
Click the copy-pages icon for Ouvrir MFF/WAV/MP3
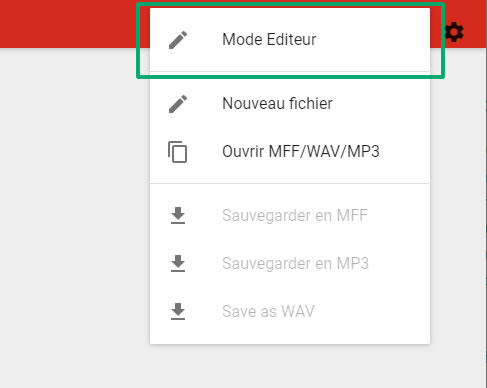pyautogui.click(x=177, y=152)
